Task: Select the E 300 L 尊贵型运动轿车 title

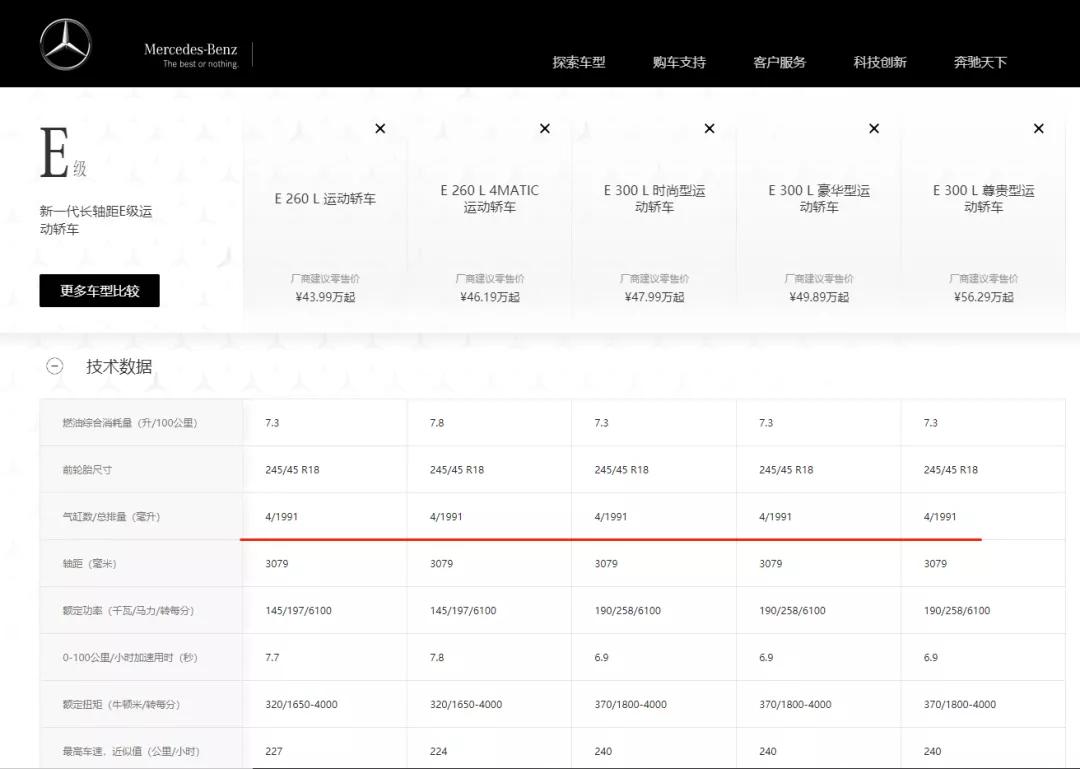Action: click(984, 198)
